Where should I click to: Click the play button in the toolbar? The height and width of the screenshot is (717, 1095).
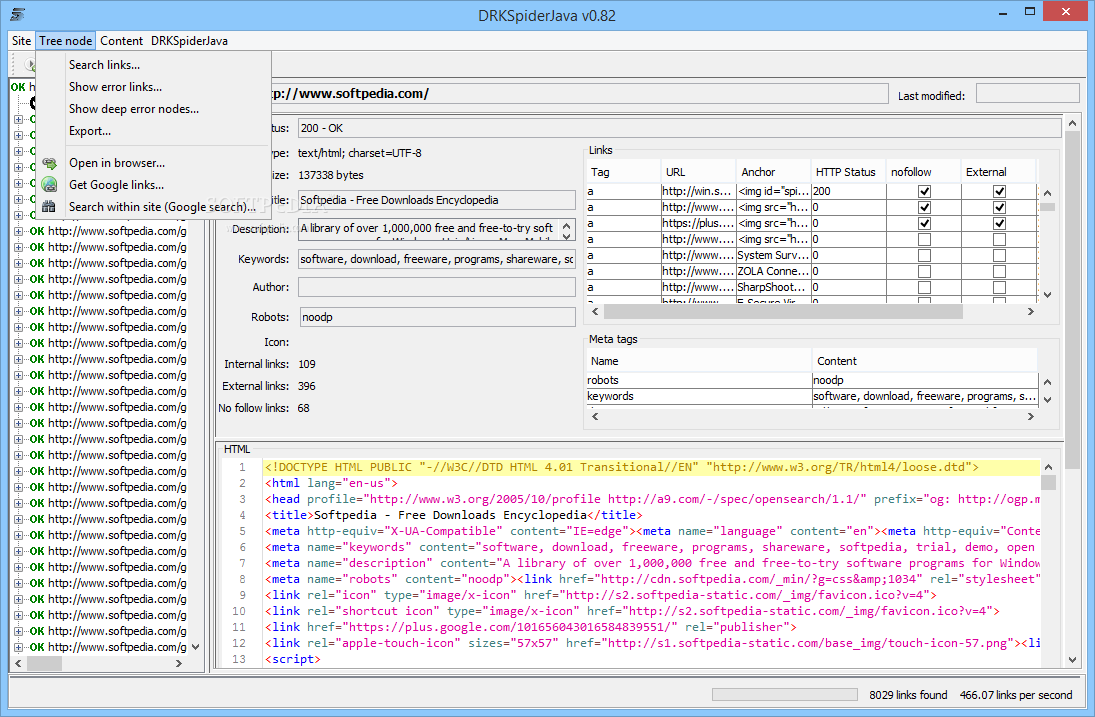[29, 64]
